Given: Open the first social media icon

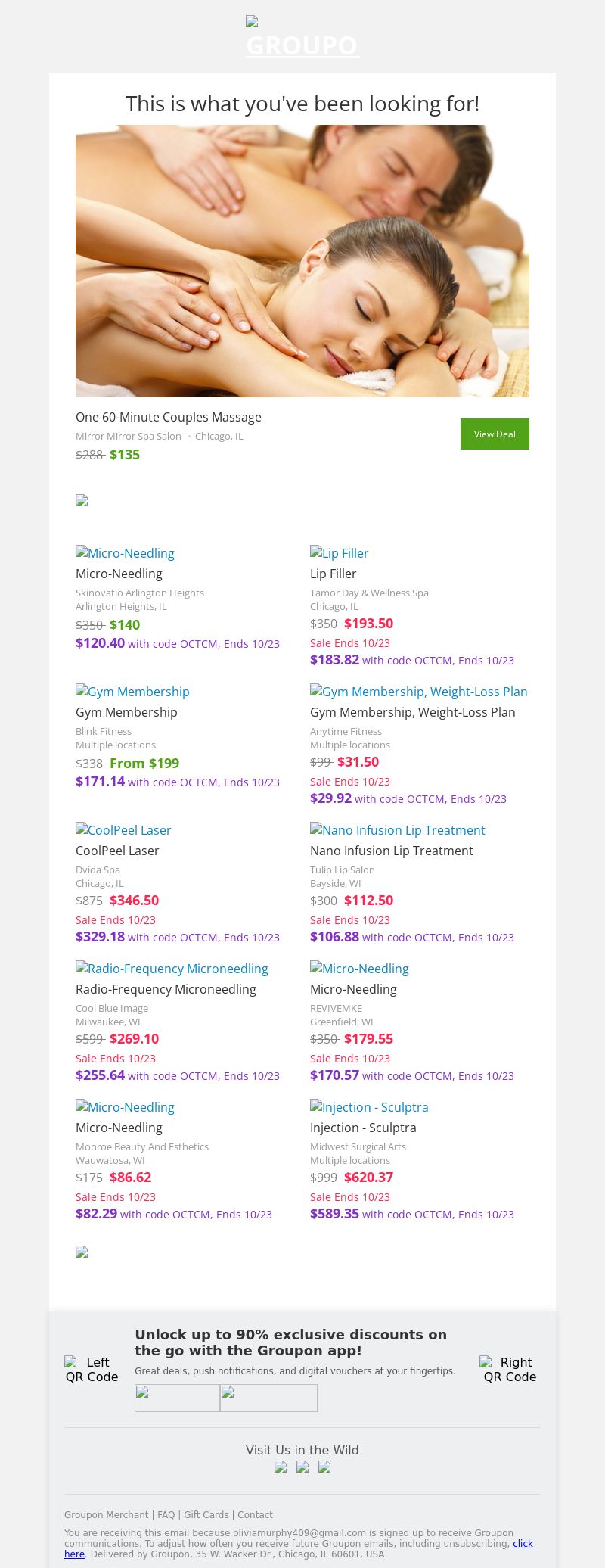Looking at the screenshot, I should [281, 1467].
